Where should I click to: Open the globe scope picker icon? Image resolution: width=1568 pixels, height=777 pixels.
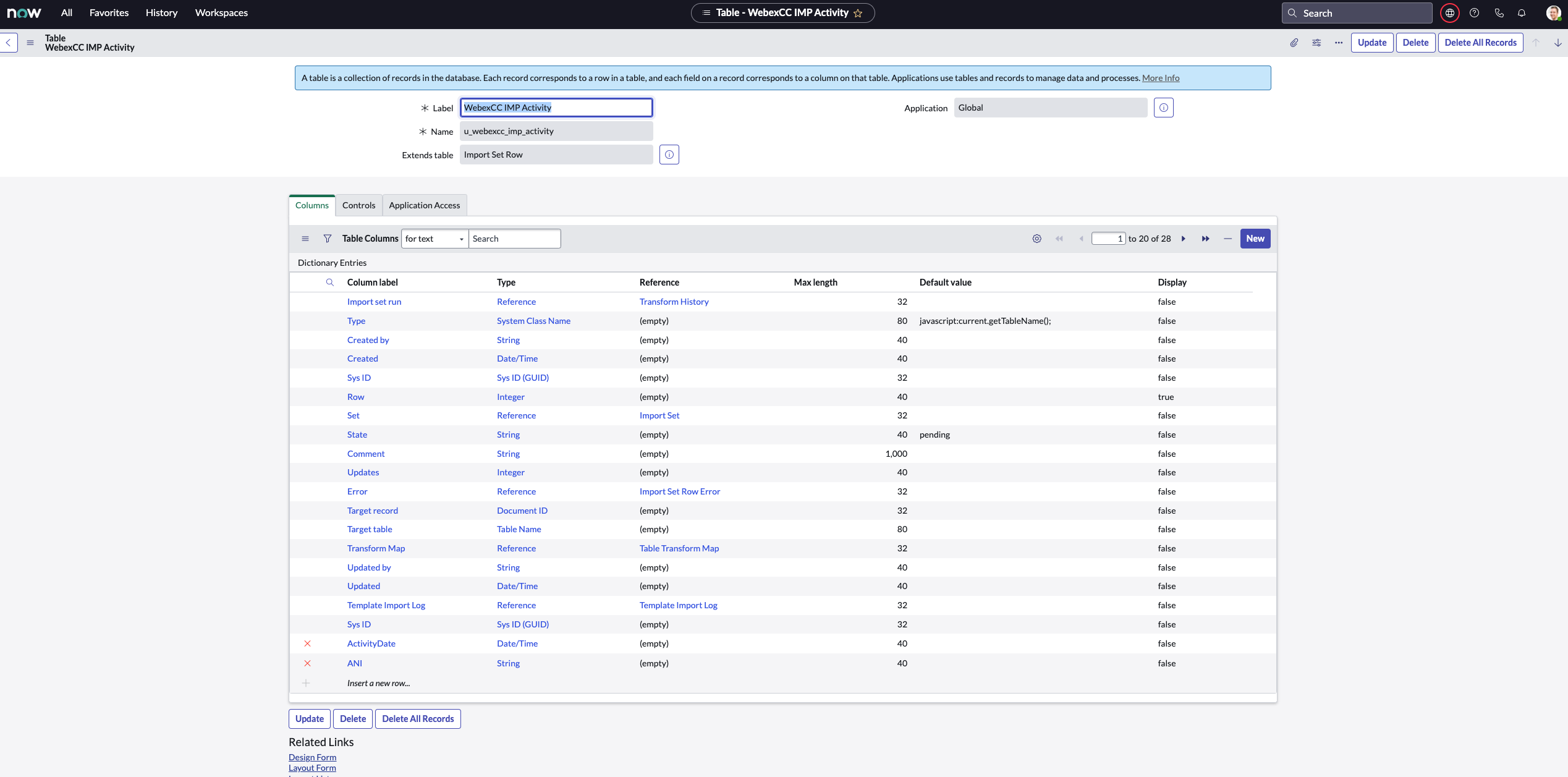pos(1449,13)
